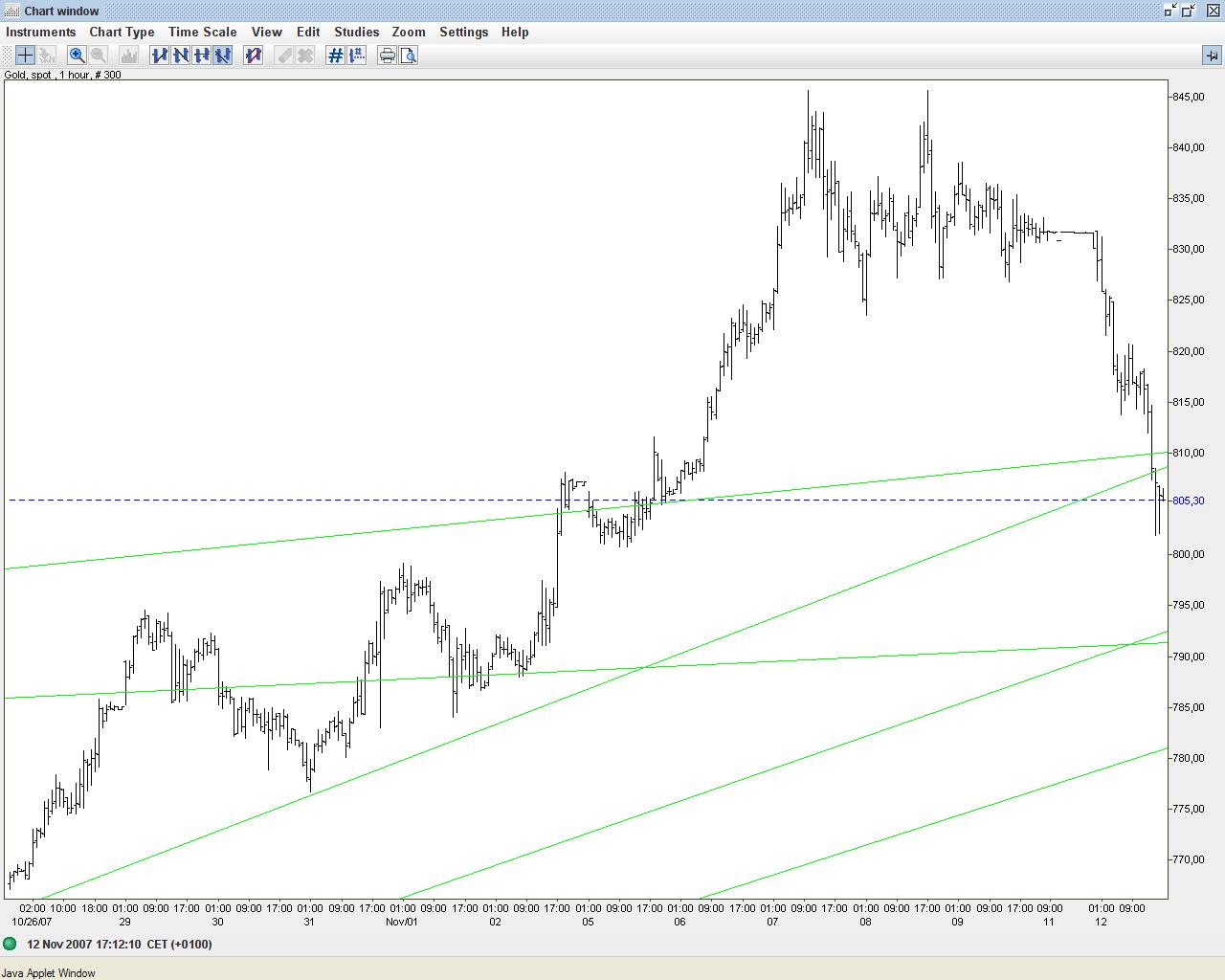Zoom in with the blue magnifier icon
The height and width of the screenshot is (980, 1225).
coord(78,56)
